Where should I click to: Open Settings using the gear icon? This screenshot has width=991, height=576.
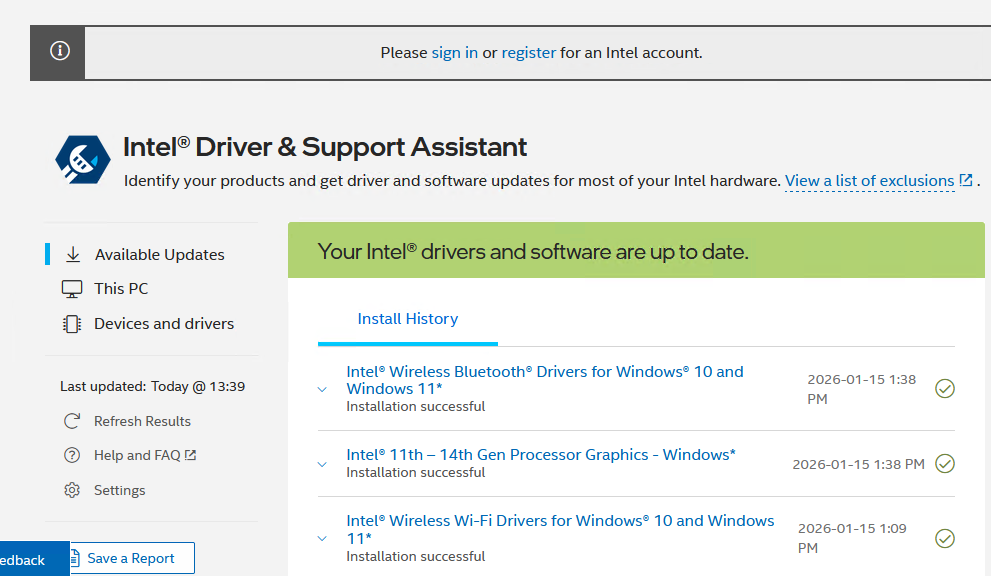point(71,490)
